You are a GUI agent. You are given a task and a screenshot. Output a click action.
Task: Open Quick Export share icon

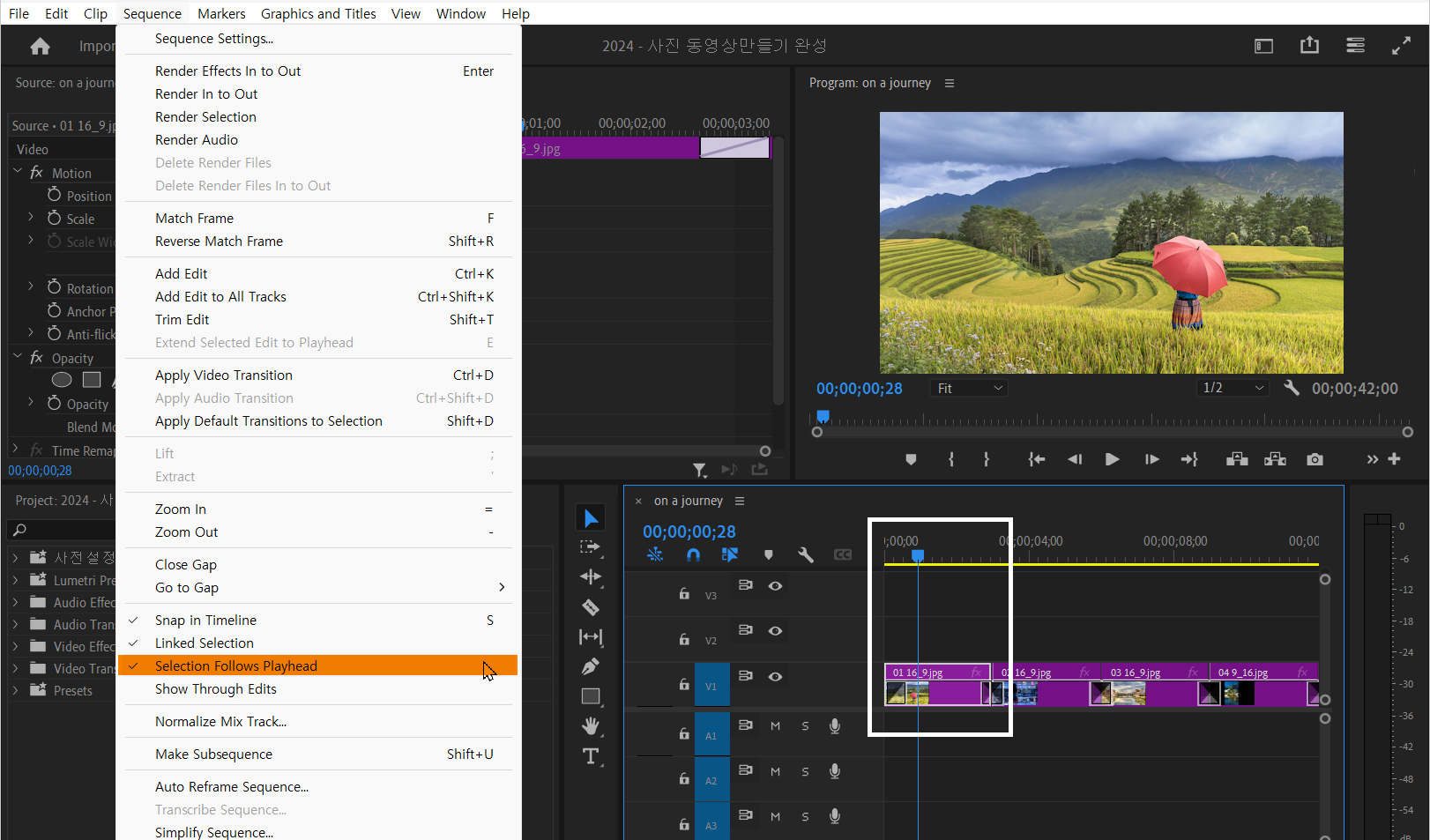[x=1310, y=45]
